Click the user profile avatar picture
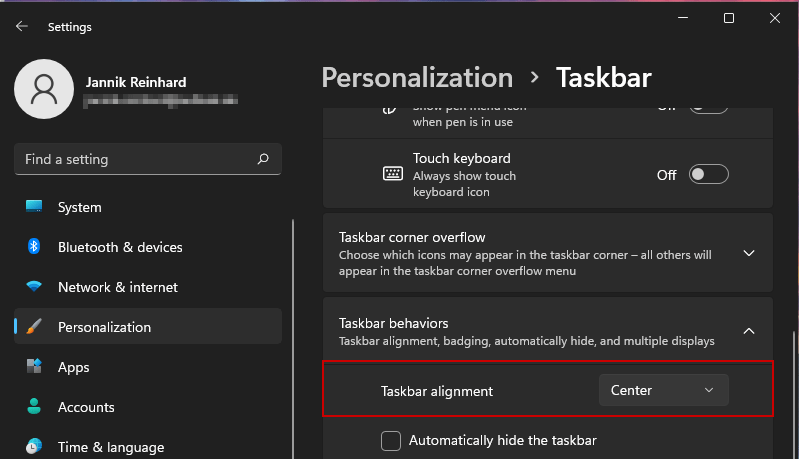This screenshot has height=459, width=799. coord(43,91)
